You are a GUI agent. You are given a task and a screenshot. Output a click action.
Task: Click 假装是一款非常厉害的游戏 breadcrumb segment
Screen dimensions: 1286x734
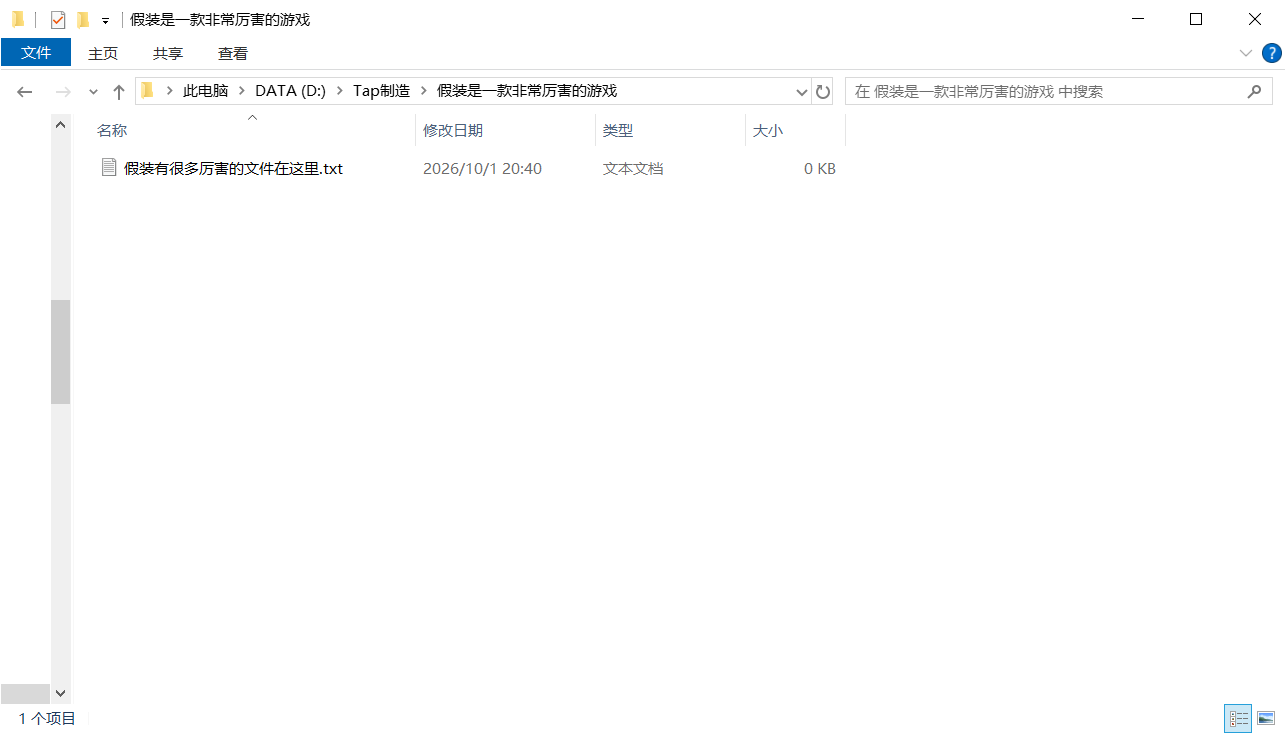[527, 91]
